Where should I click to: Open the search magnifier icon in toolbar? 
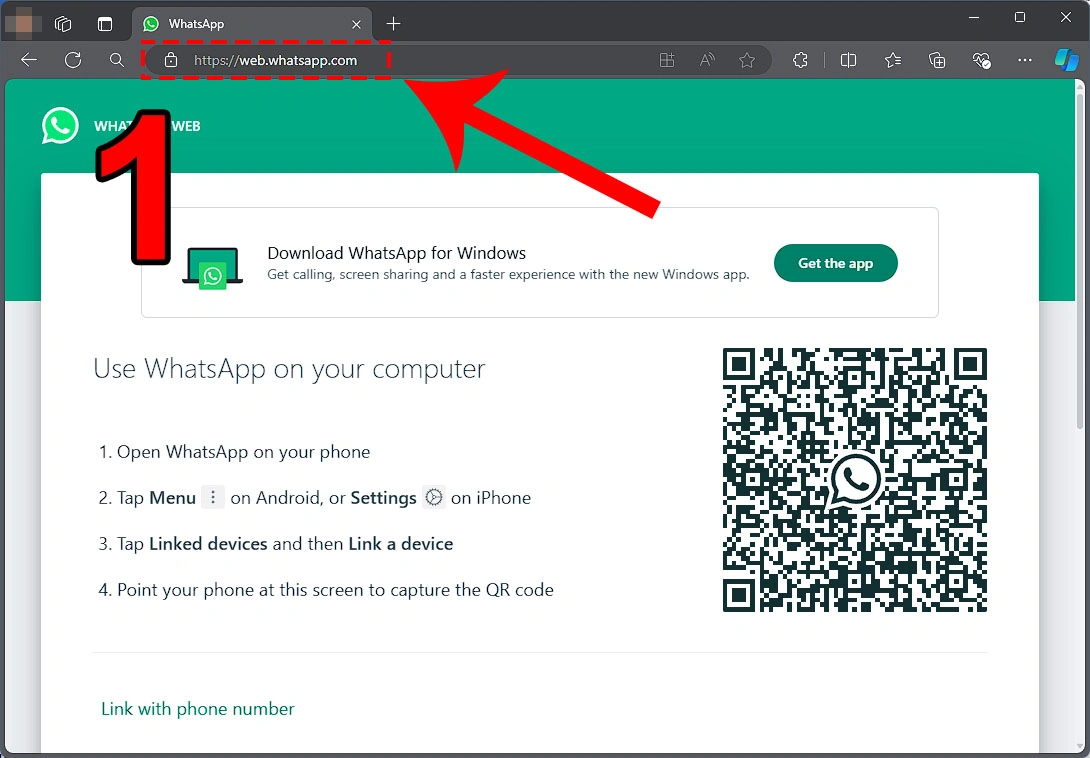point(117,61)
